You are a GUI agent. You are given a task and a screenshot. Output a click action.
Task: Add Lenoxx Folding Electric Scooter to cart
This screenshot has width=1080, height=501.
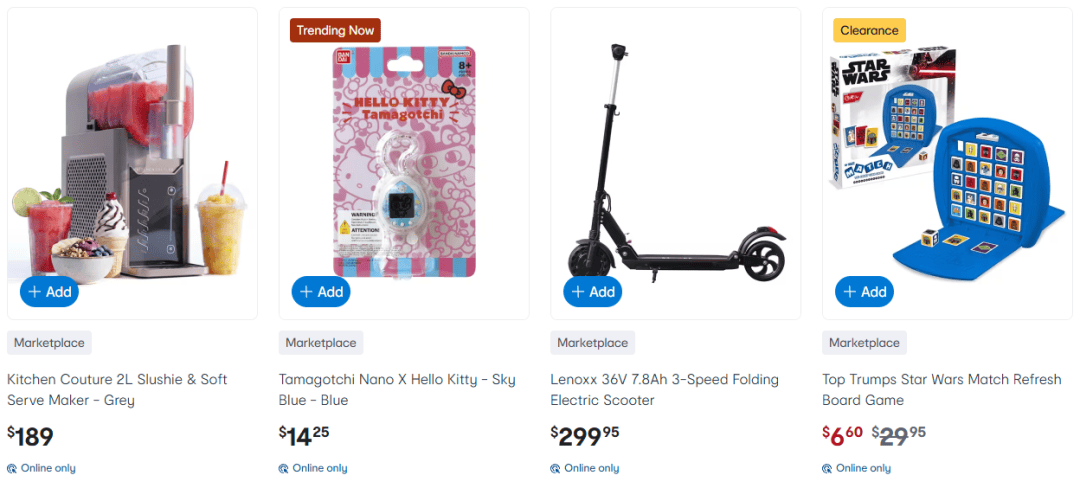click(593, 292)
